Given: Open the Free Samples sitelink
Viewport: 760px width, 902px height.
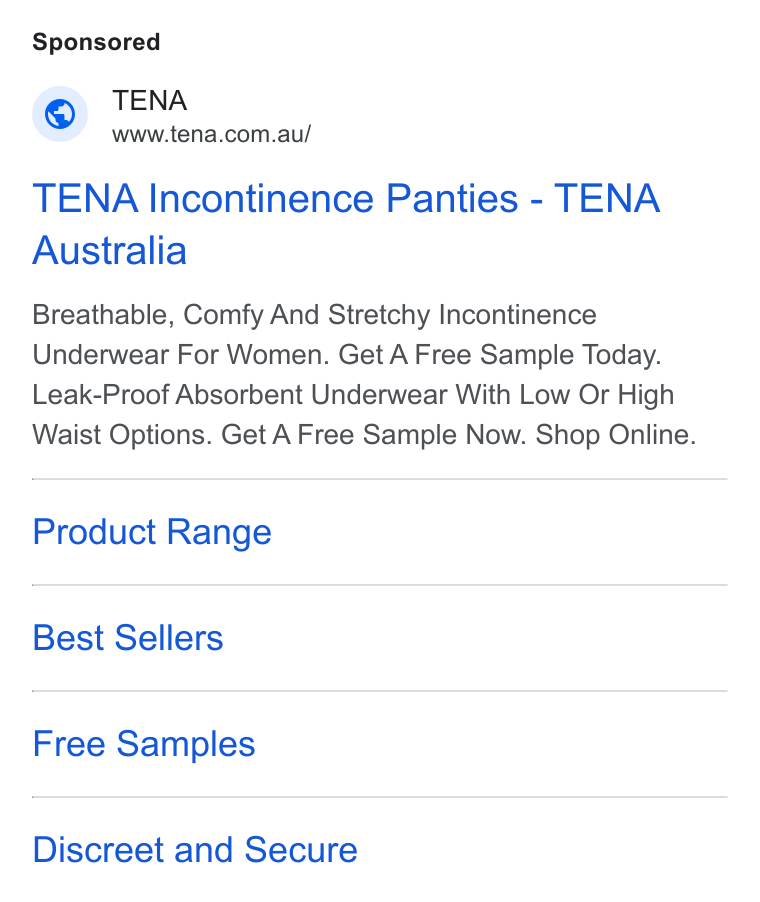Looking at the screenshot, I should (x=144, y=744).
